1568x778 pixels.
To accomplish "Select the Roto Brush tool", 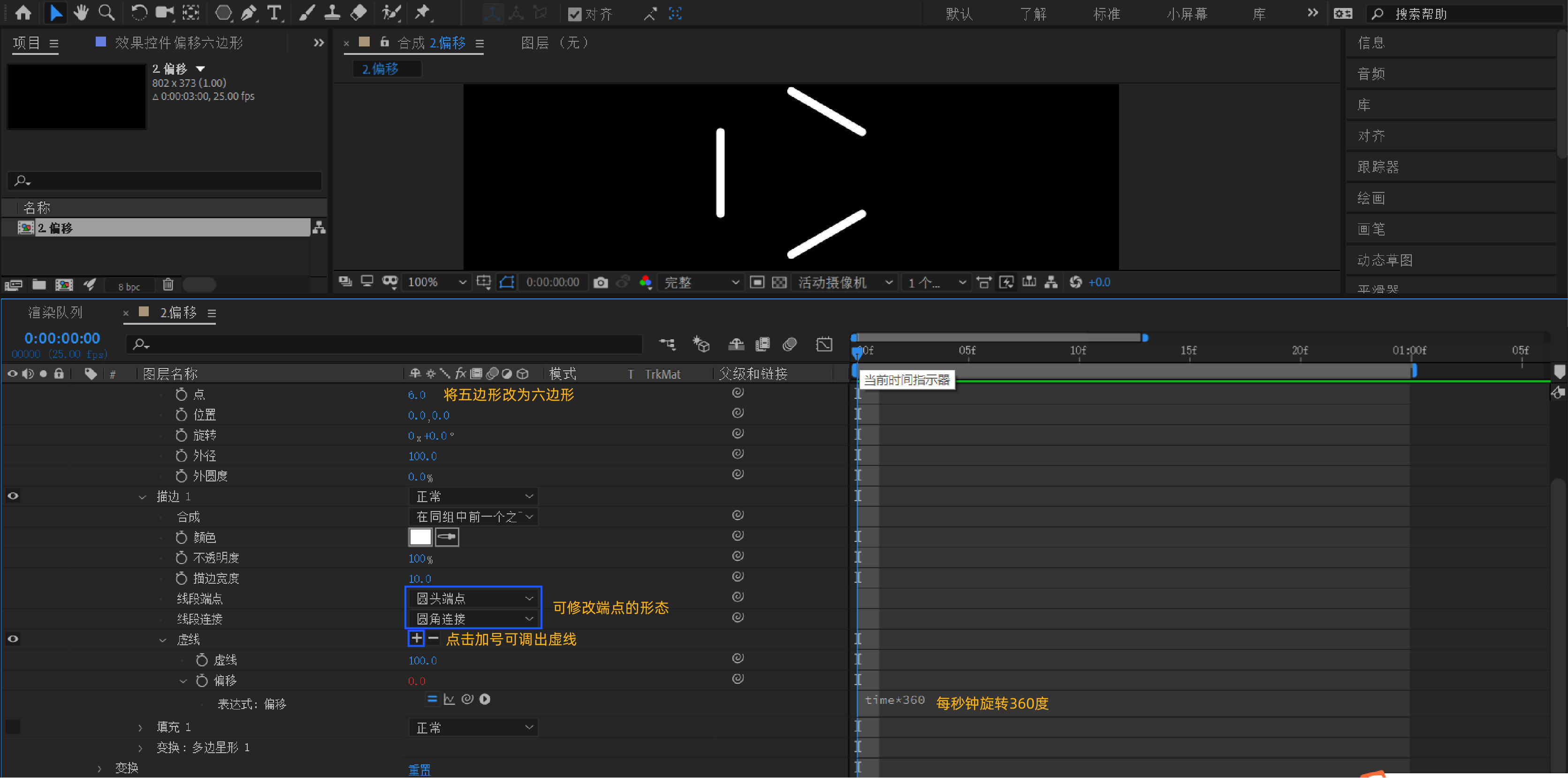I will (391, 13).
